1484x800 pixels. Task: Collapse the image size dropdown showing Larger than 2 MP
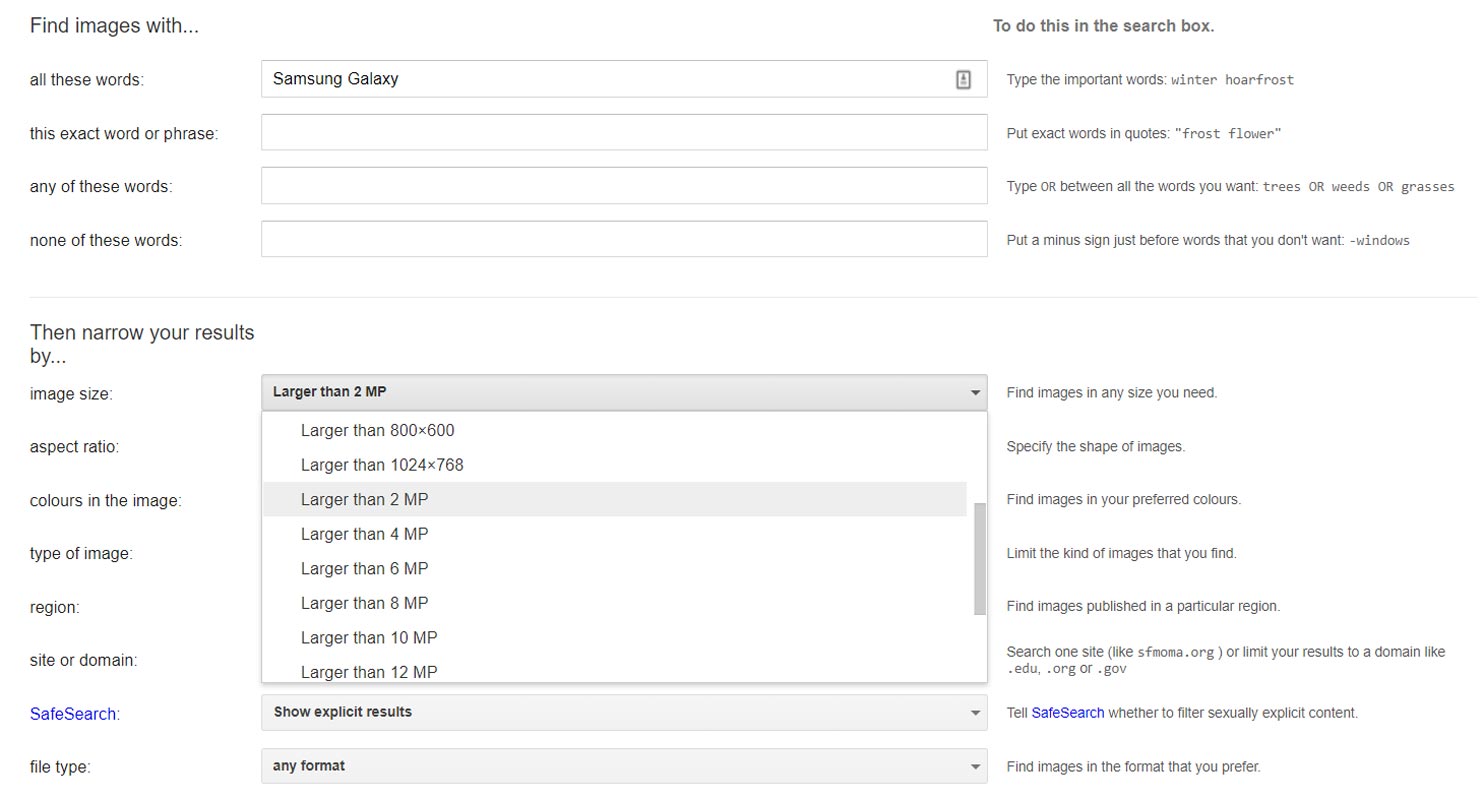(624, 393)
